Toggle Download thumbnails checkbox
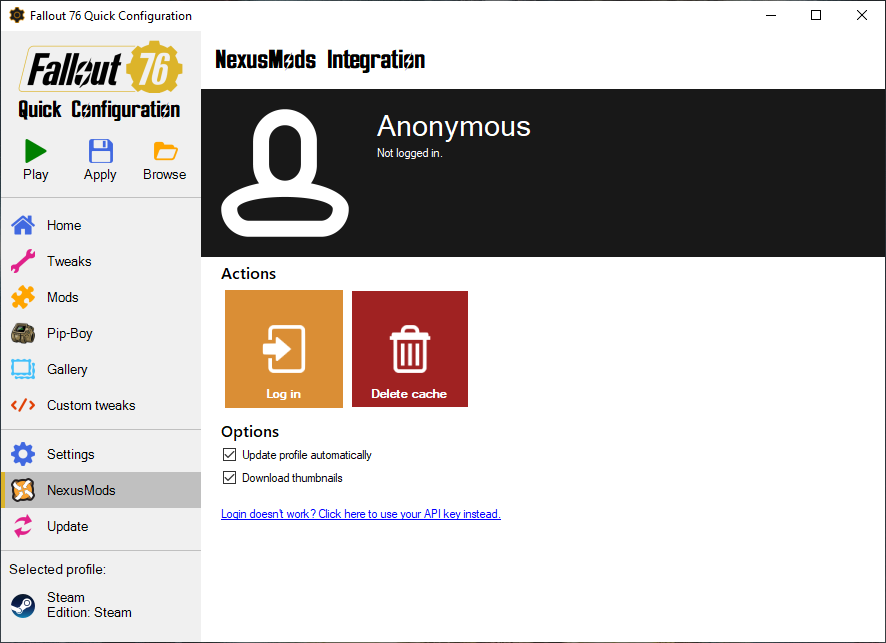The height and width of the screenshot is (643, 886). (229, 478)
